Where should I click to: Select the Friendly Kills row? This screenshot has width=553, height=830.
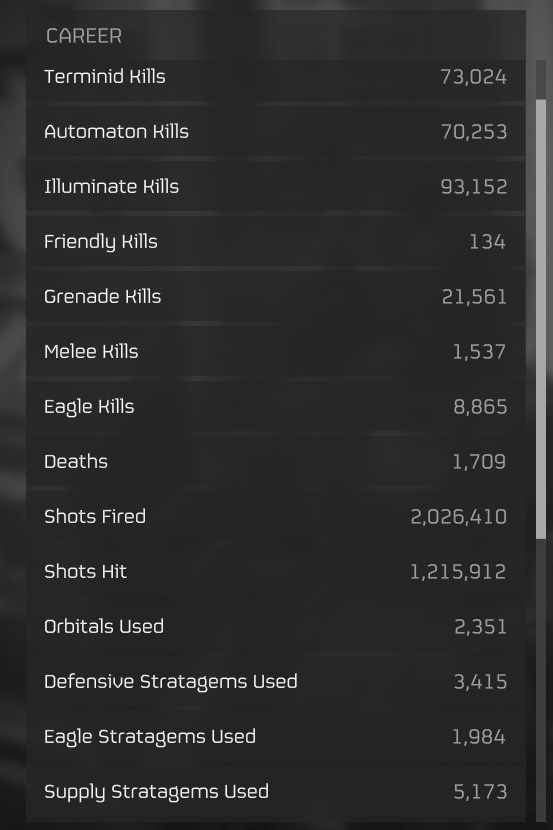(x=276, y=241)
